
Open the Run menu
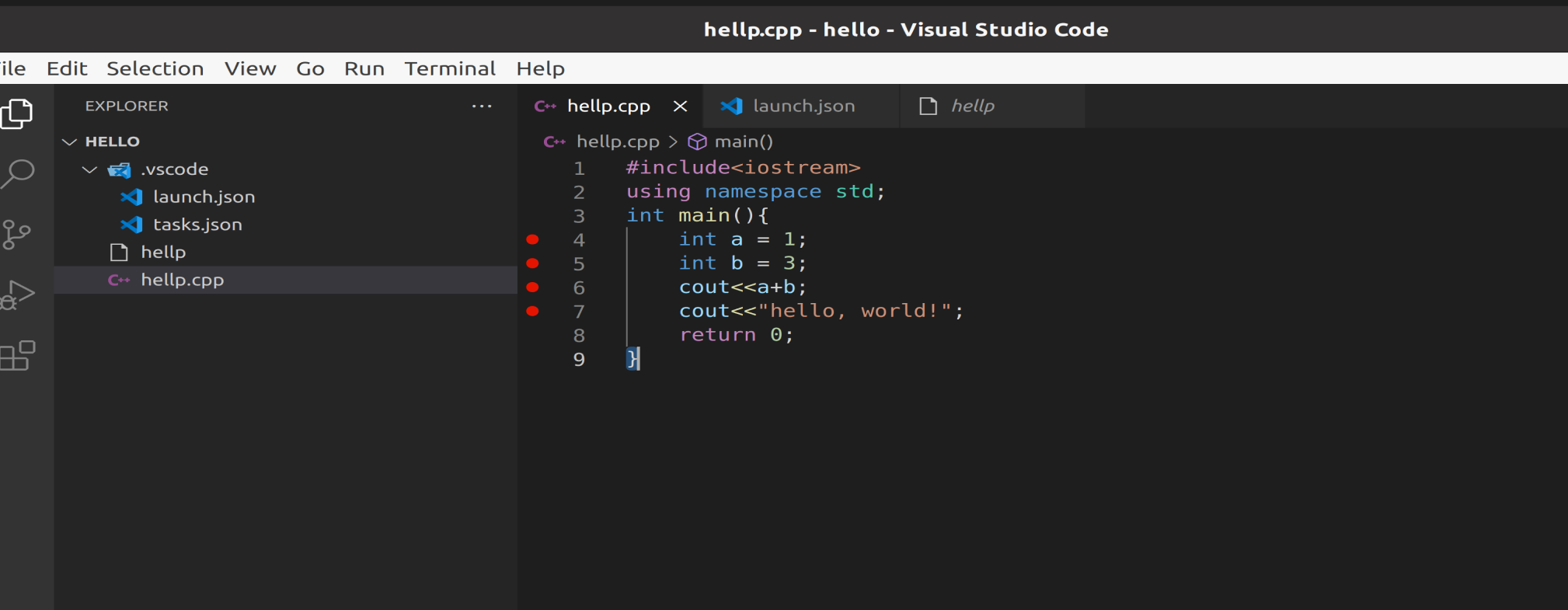click(364, 68)
